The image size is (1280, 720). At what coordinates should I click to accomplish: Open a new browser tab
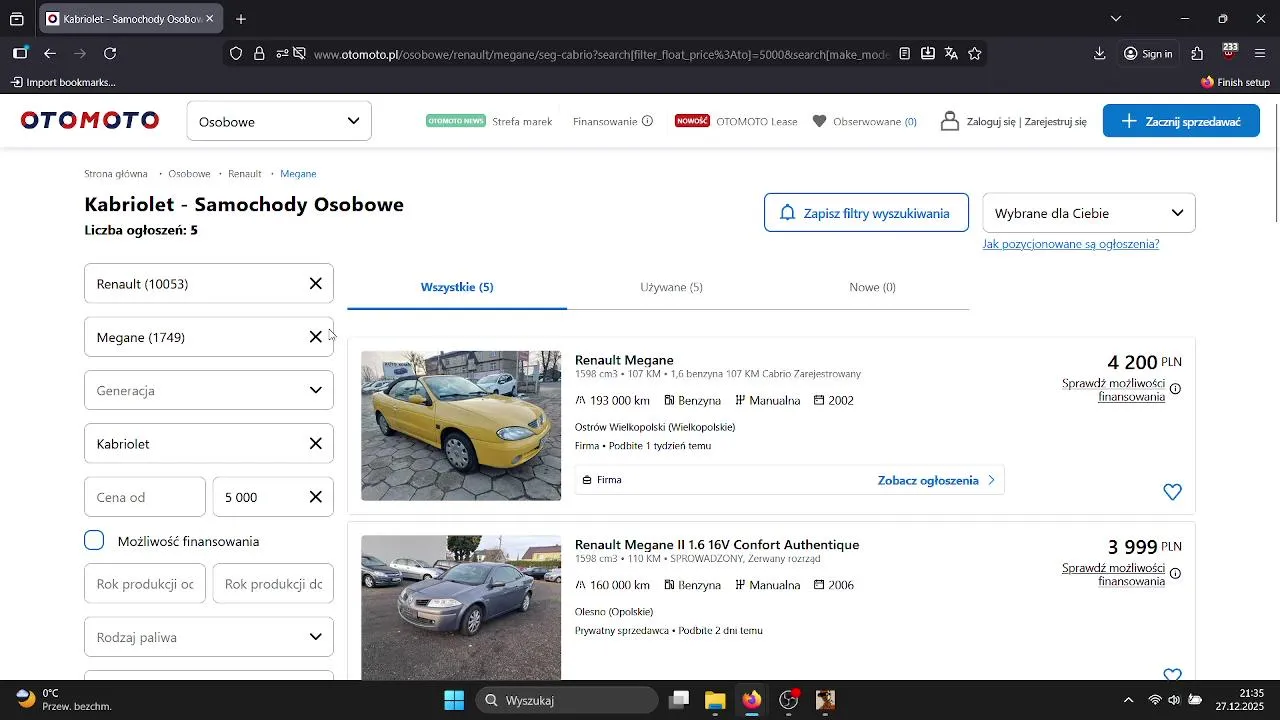241,19
